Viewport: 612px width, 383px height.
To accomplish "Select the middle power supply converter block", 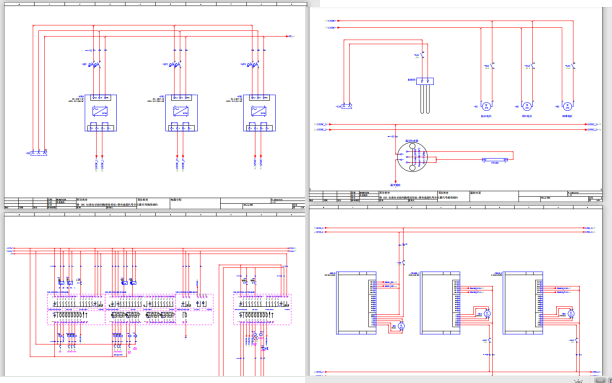I will click(181, 113).
